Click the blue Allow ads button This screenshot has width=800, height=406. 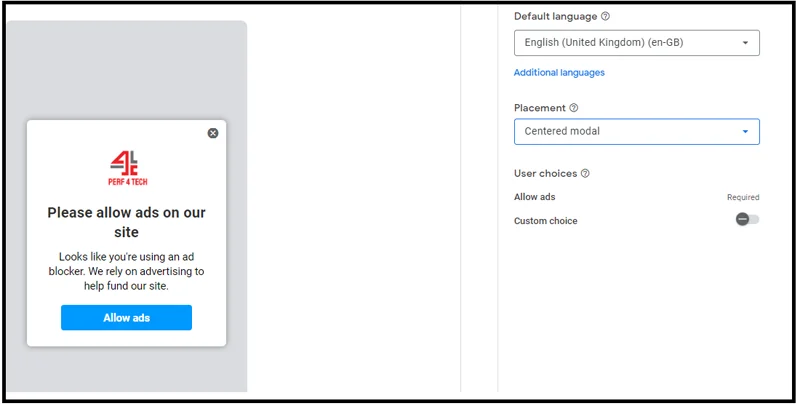[127, 318]
